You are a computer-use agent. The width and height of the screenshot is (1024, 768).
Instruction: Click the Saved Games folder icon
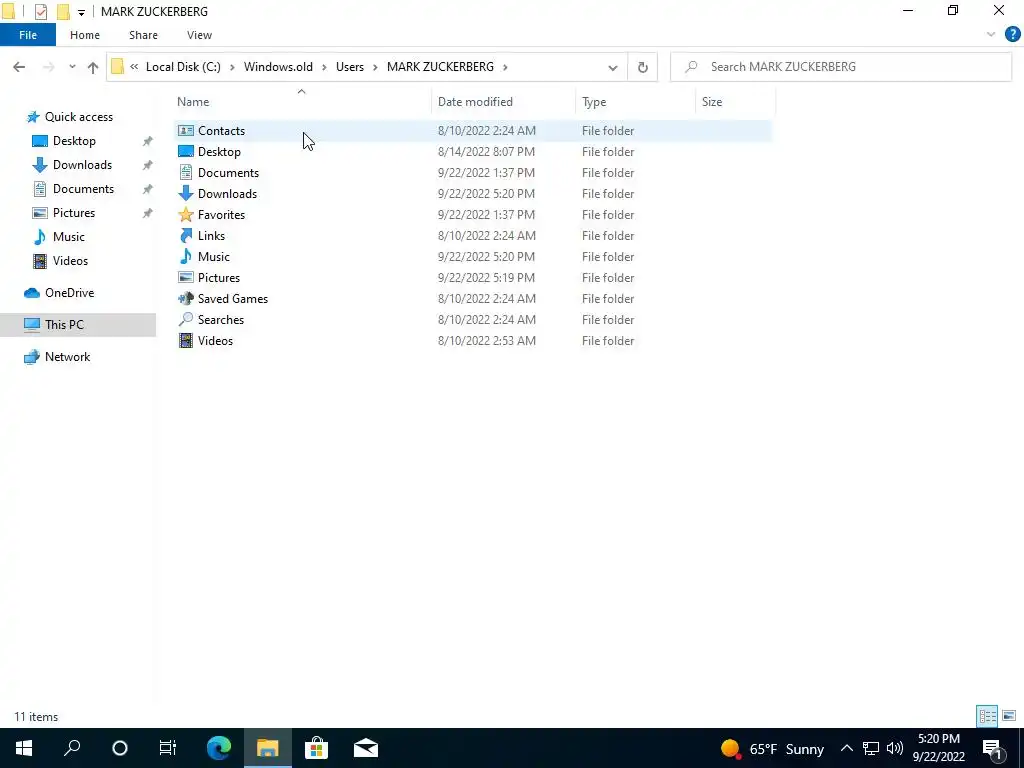coord(185,298)
